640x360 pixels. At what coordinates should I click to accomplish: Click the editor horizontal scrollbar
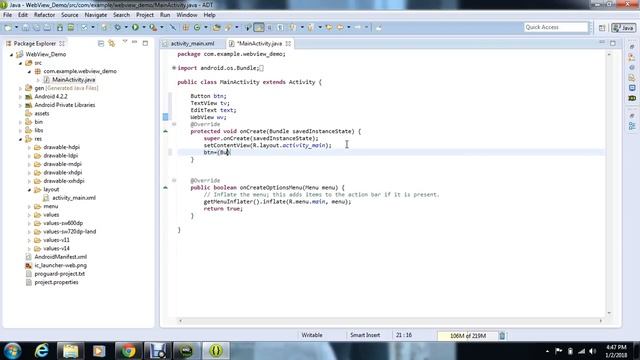[390, 321]
